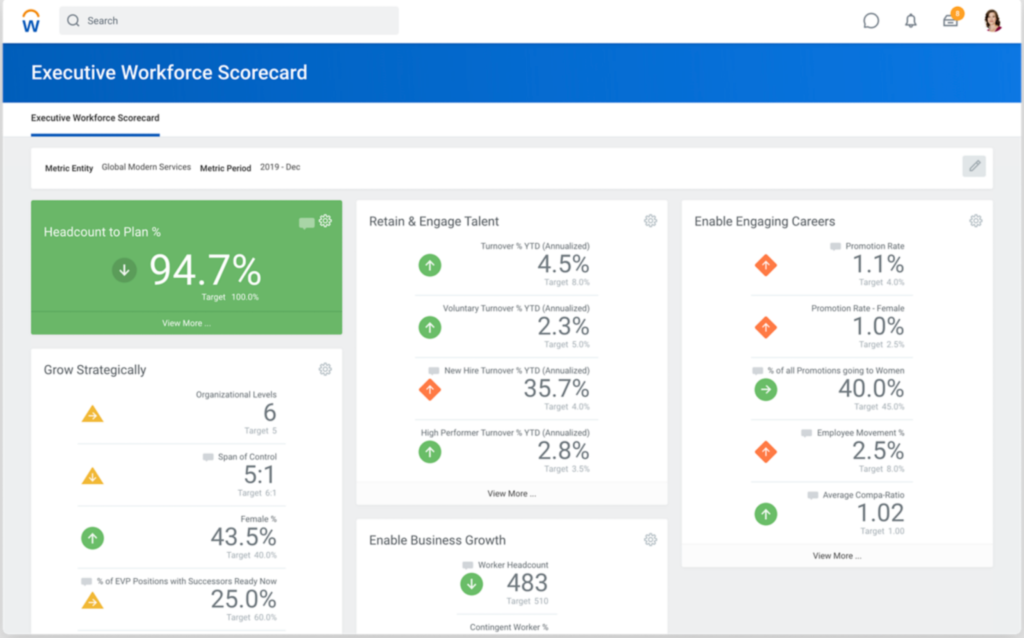Click the Workday logo
Screen dimensions: 1024x638
(x=30, y=20)
